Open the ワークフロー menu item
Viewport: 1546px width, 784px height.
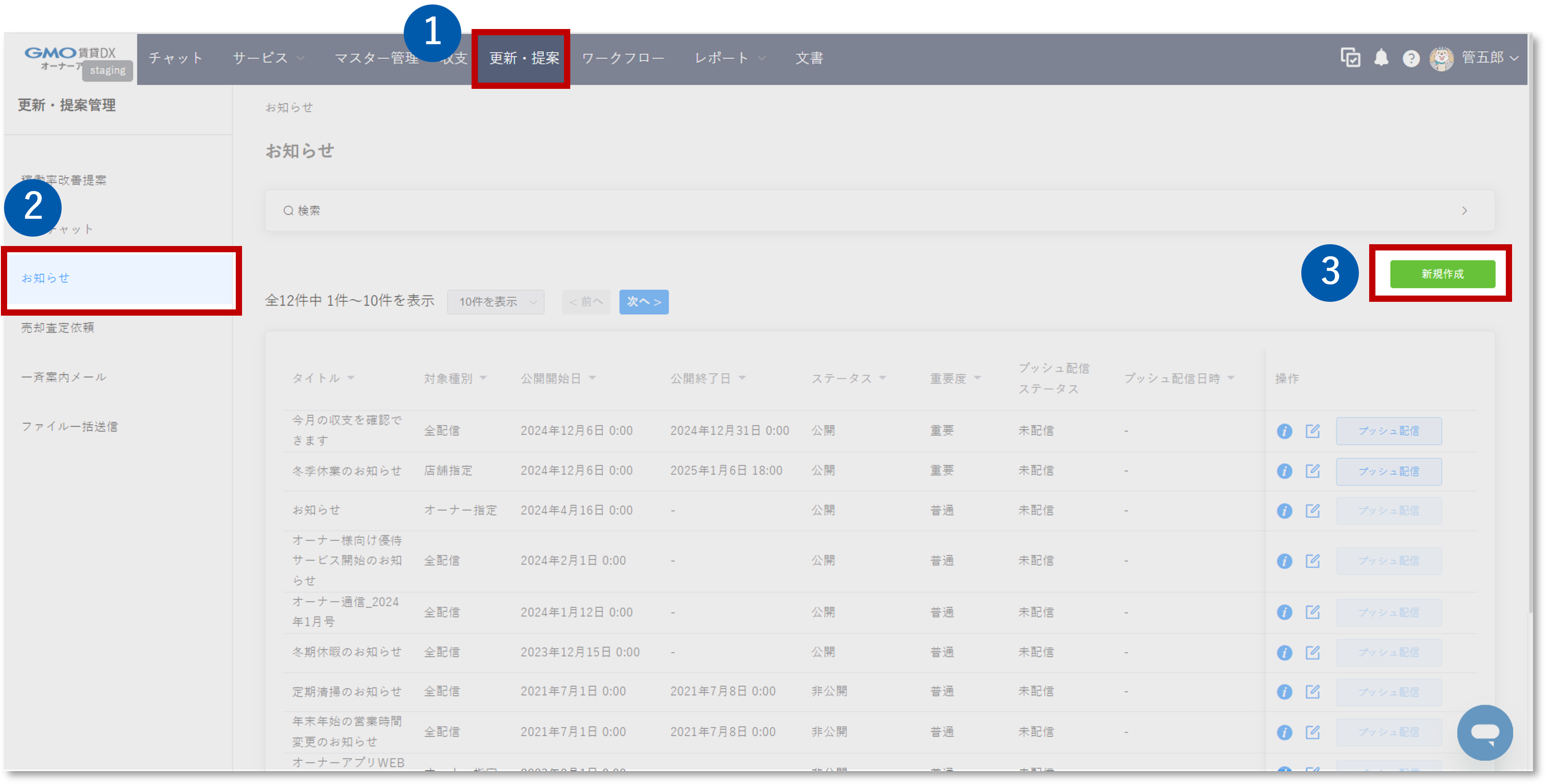[x=623, y=58]
